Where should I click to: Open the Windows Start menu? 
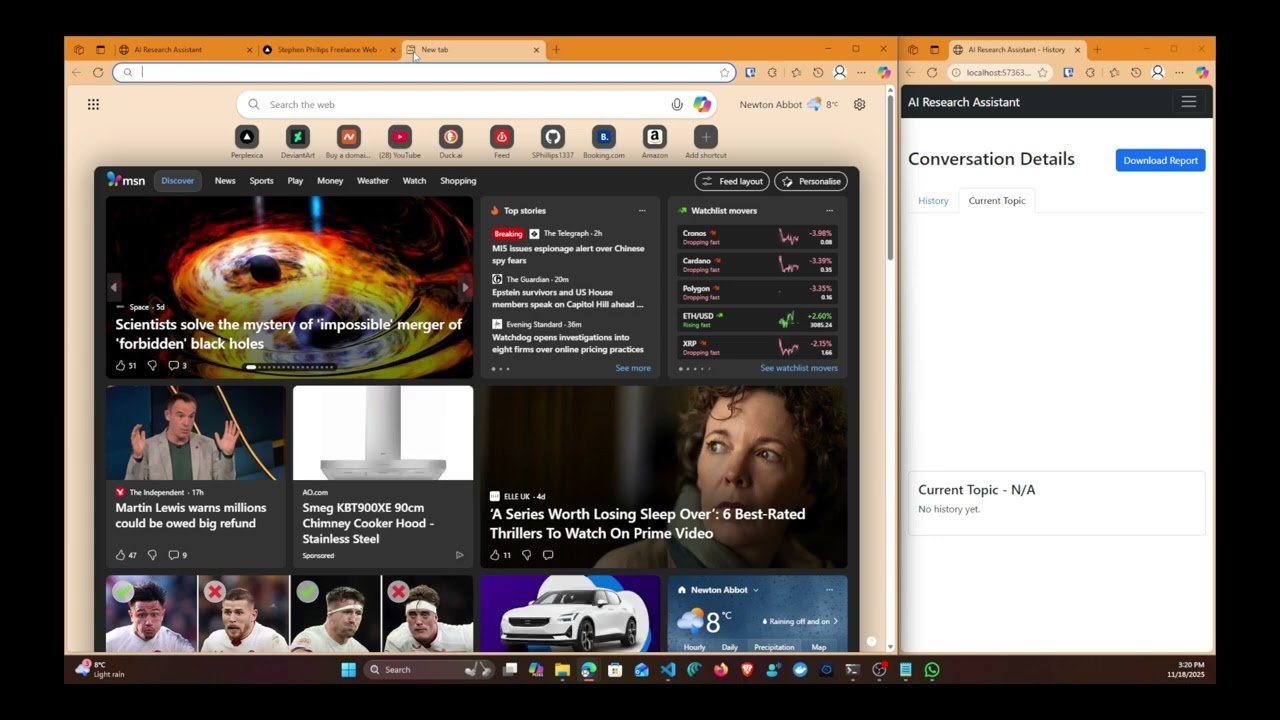pyautogui.click(x=348, y=670)
